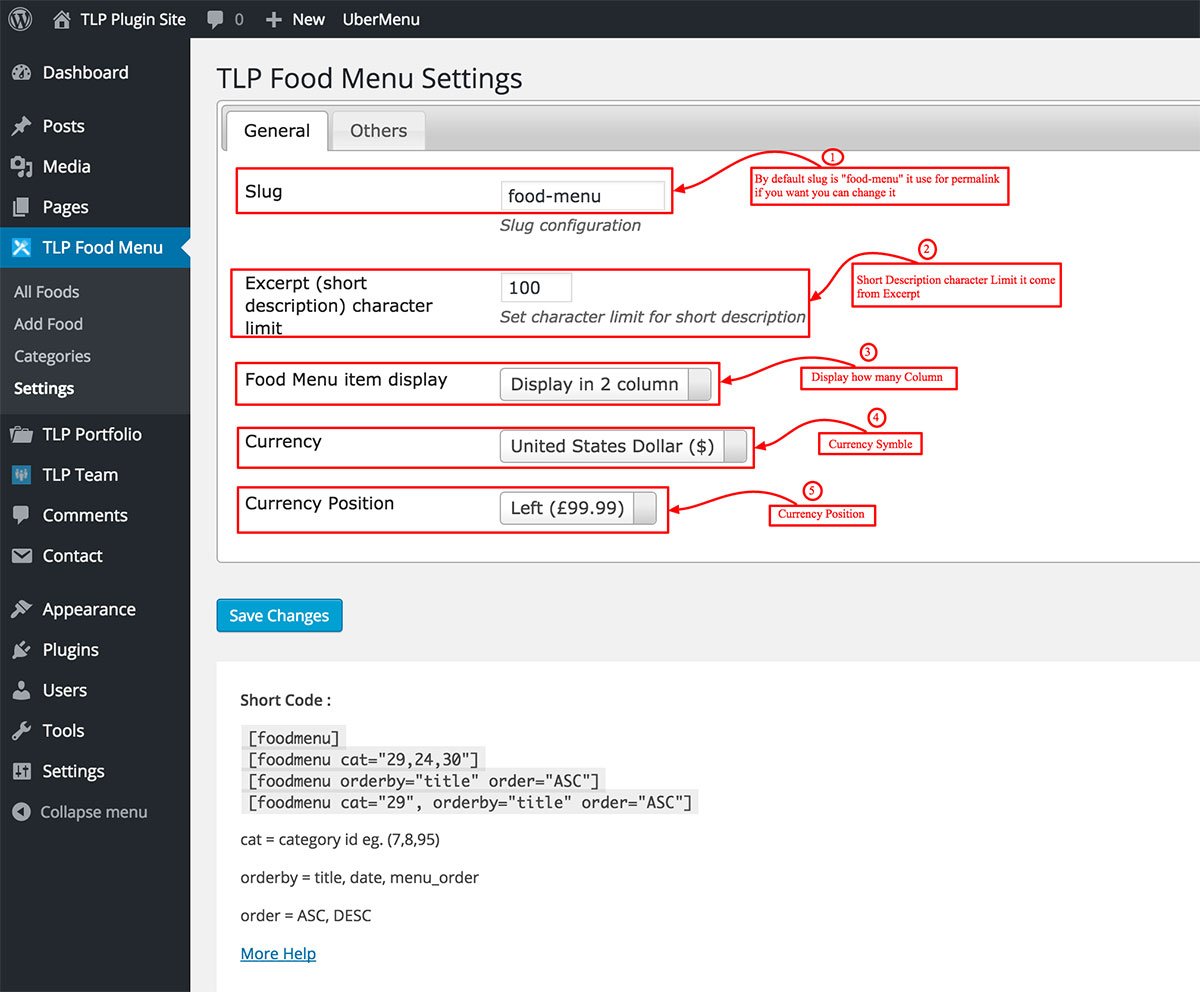Click the Contact envelope icon
Viewport: 1200px width, 992px height.
coord(21,556)
